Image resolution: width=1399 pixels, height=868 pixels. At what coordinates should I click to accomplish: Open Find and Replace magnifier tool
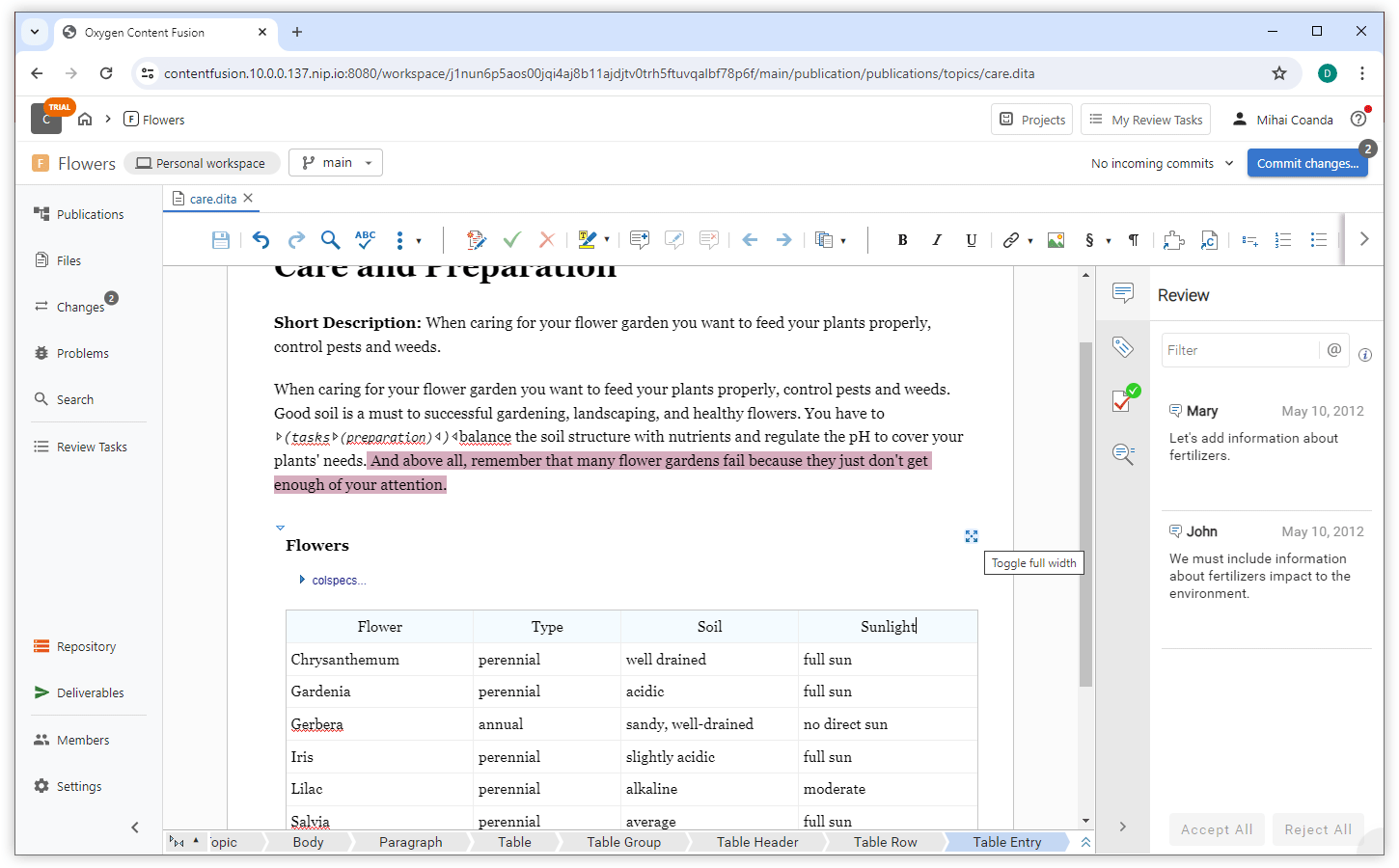(330, 240)
